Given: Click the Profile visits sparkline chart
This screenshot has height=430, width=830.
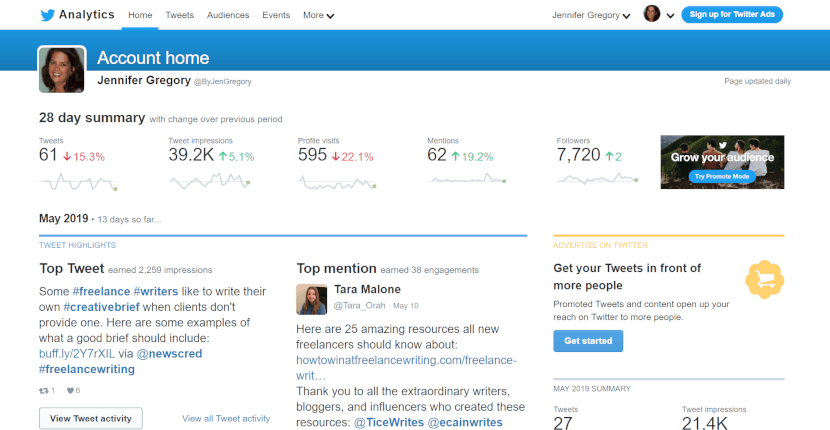Looking at the screenshot, I should click(x=337, y=183).
